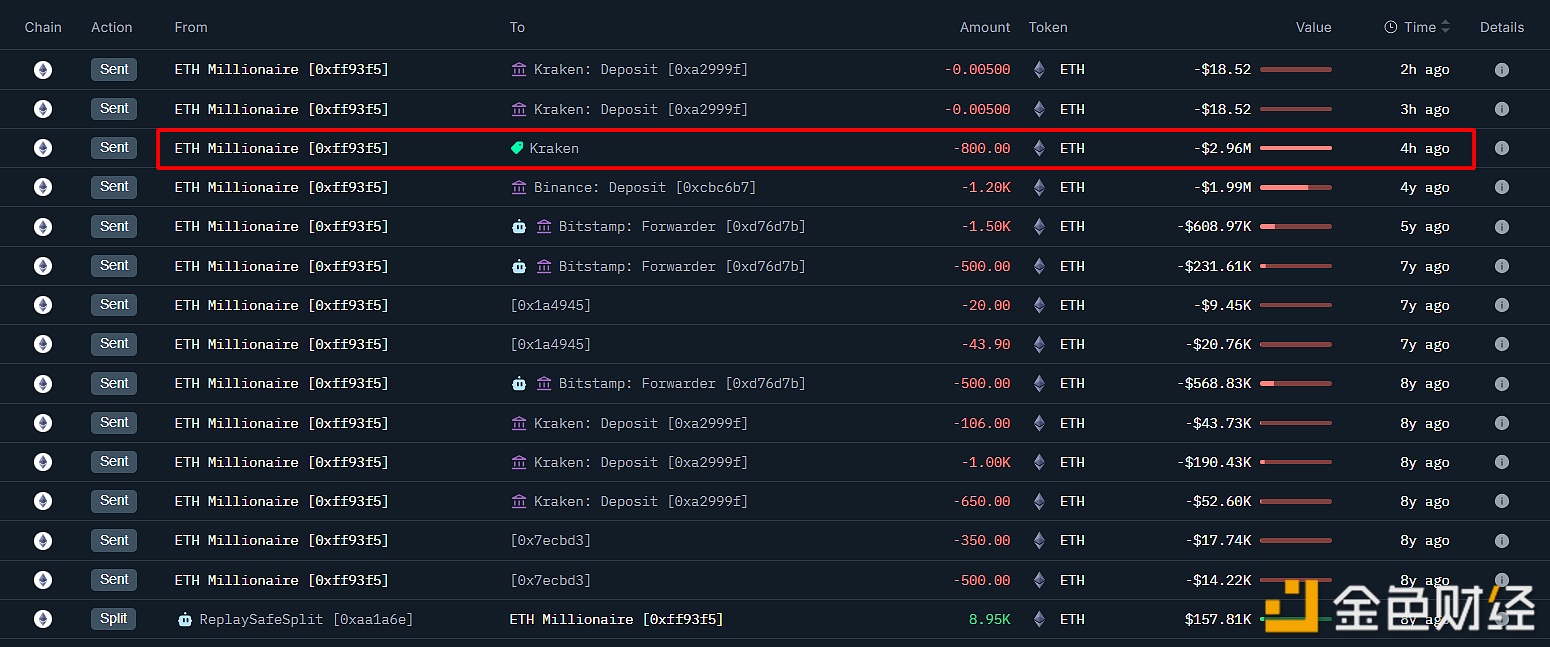Open address [0x1a4945] in the -20.00 row
This screenshot has width=1550, height=647.
point(550,305)
